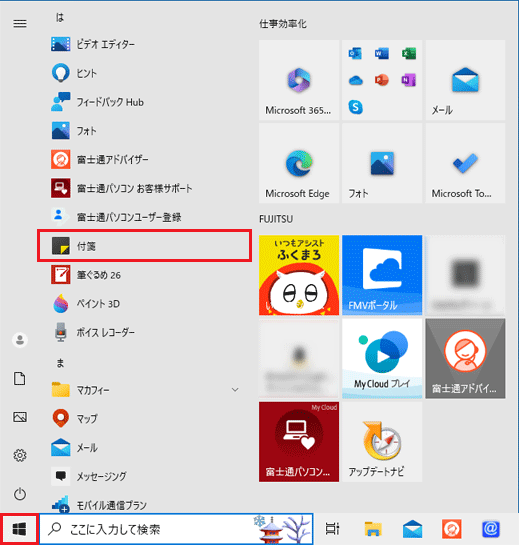The height and width of the screenshot is (545, 519).
Task: Expand the Start menu hamburger navigation
Action: pos(20,23)
